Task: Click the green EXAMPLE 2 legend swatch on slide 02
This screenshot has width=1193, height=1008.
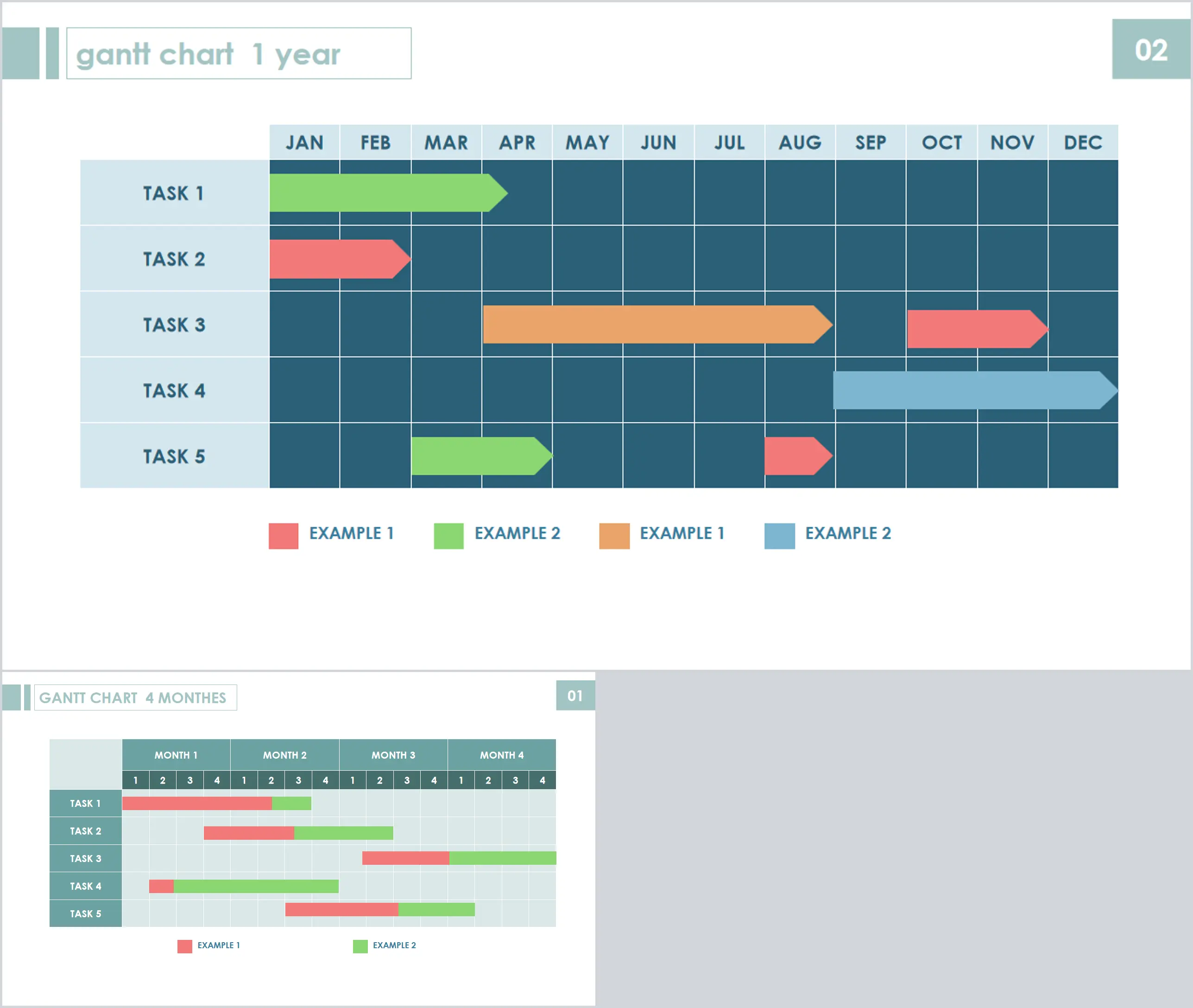Action: point(449,535)
